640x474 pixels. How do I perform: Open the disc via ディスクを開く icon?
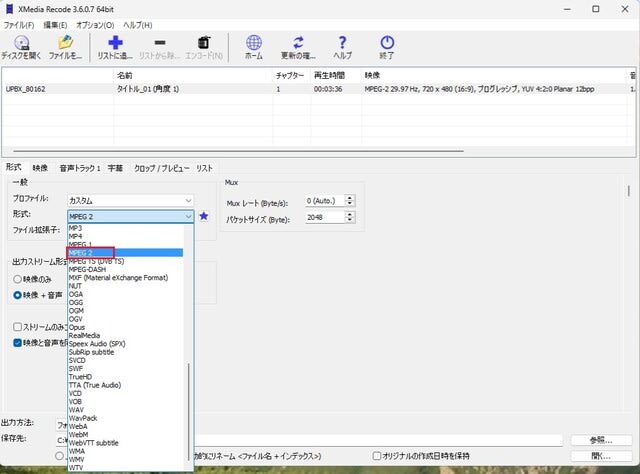coord(21,42)
